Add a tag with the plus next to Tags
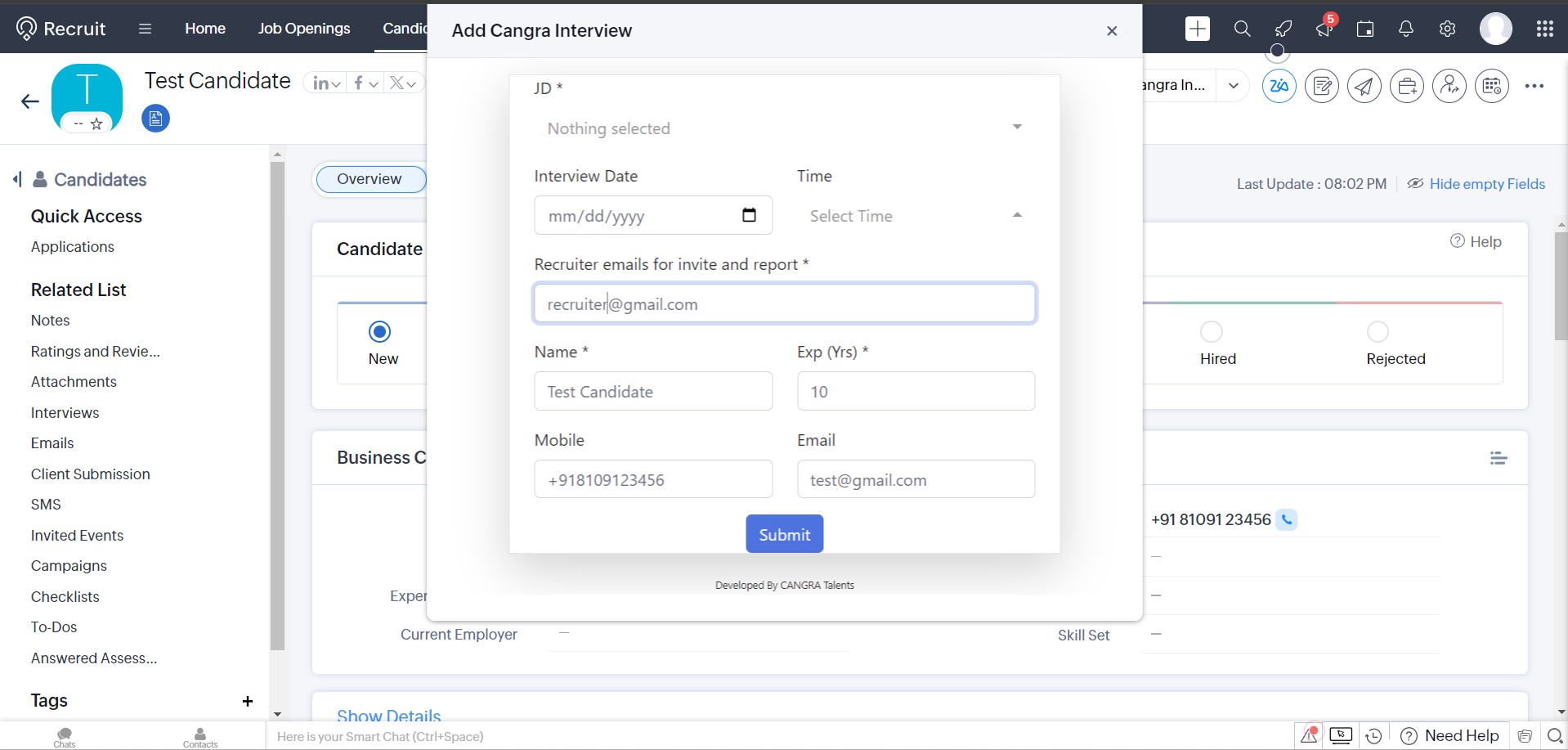 248,701
